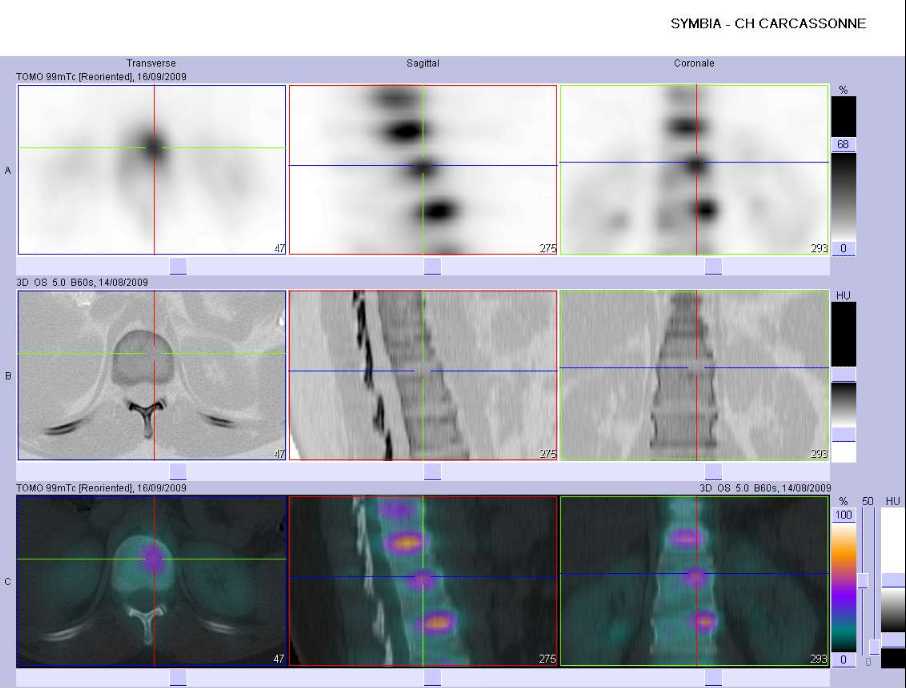Click the slice slider handle under row A transverse
Viewport: 906px width, 688px height.
click(x=178, y=266)
